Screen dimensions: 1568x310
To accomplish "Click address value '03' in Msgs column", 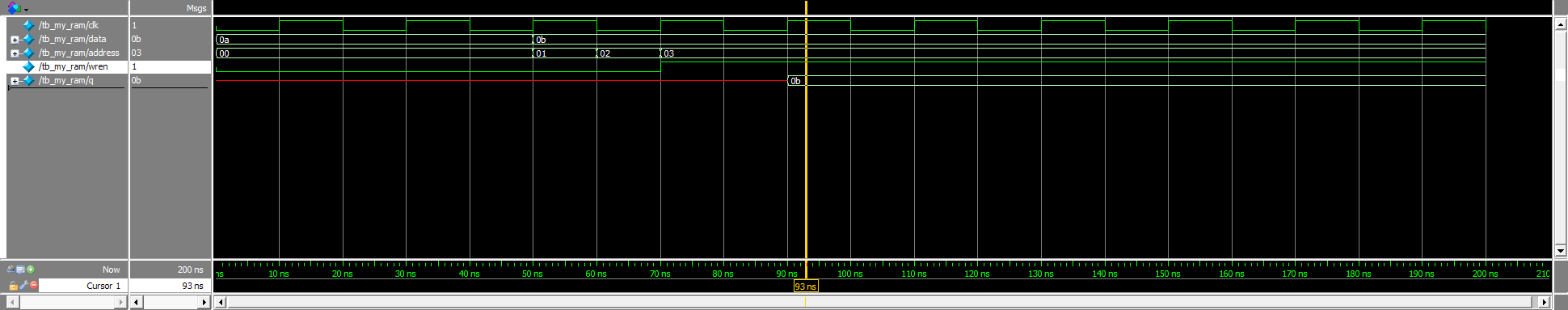I will tap(136, 53).
